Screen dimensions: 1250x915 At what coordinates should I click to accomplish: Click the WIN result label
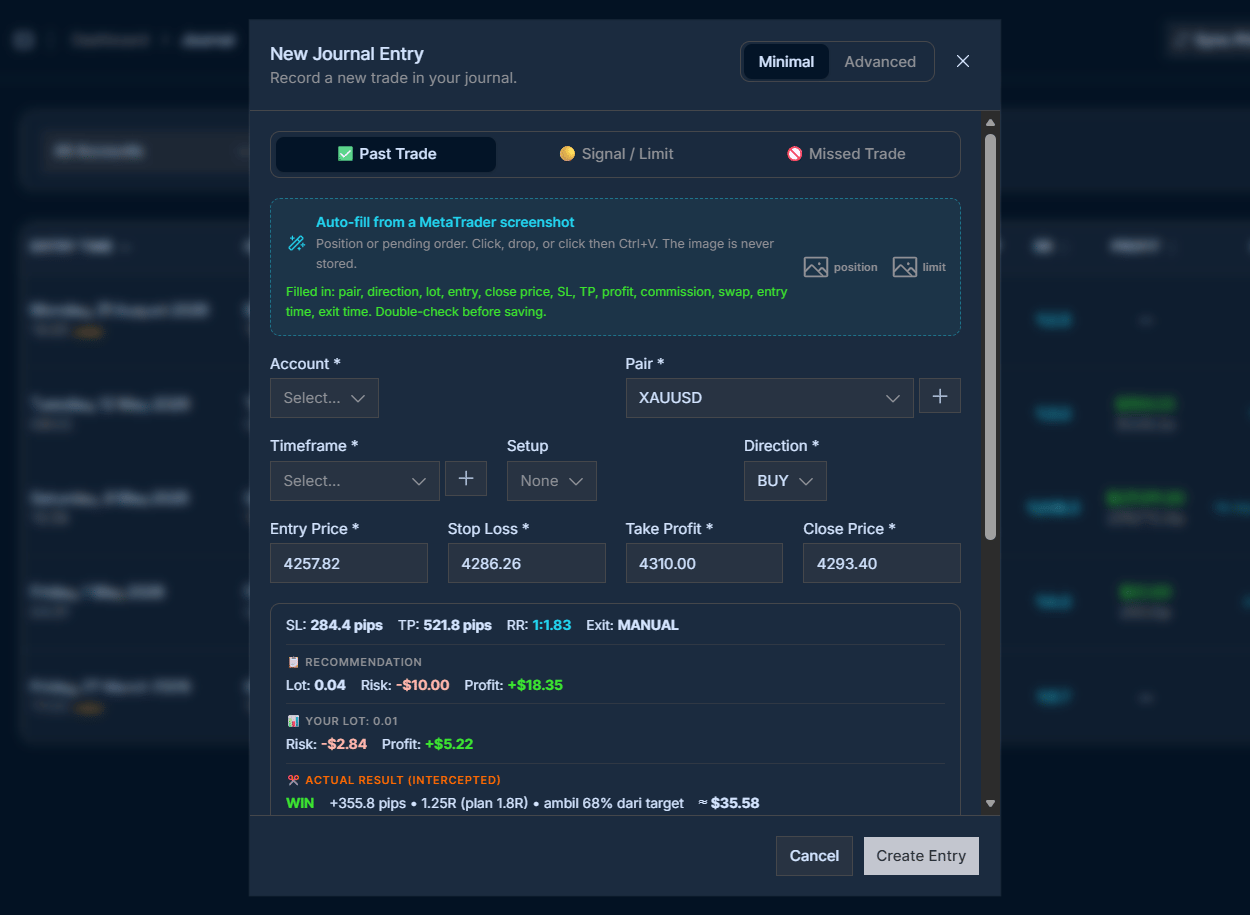point(300,803)
